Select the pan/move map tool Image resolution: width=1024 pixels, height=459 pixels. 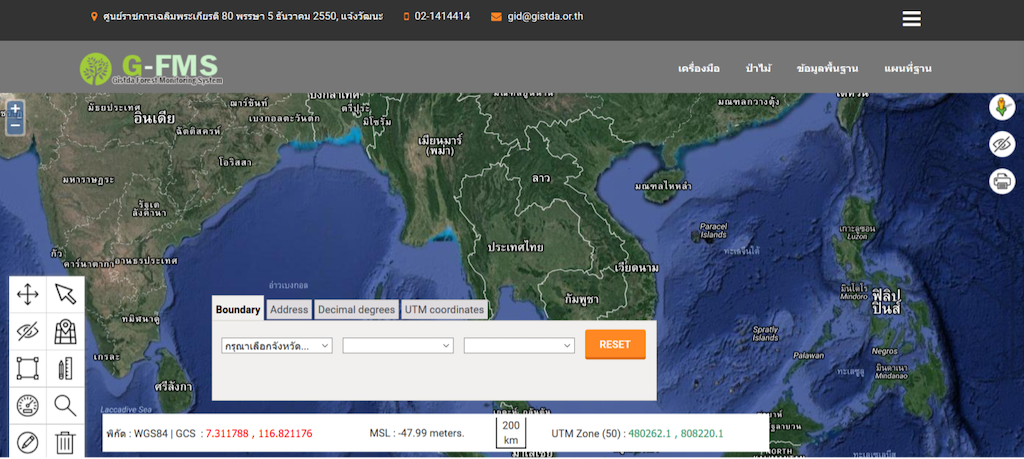pyautogui.click(x=28, y=294)
